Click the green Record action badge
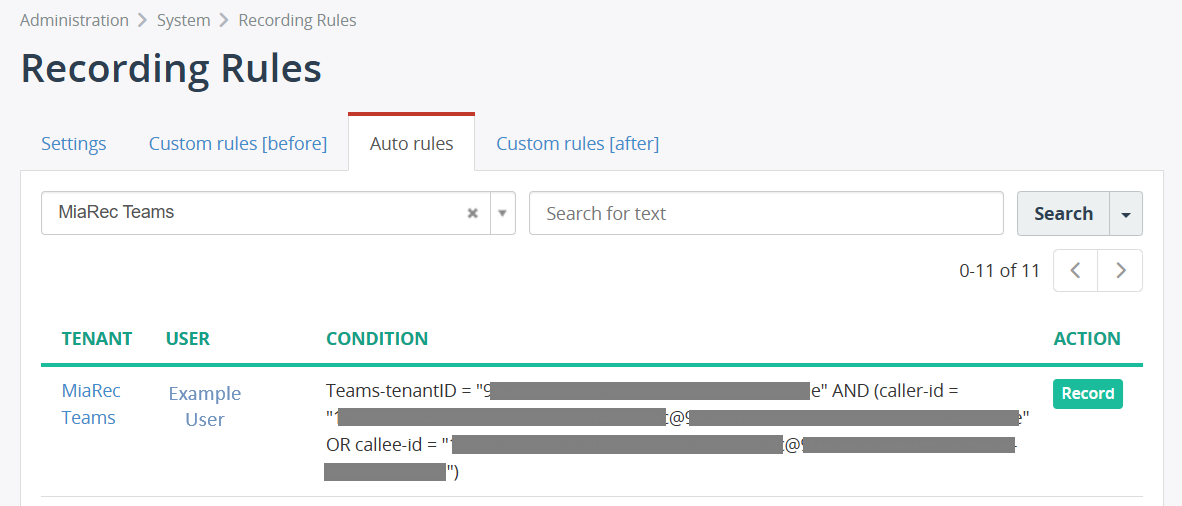 click(x=1087, y=394)
